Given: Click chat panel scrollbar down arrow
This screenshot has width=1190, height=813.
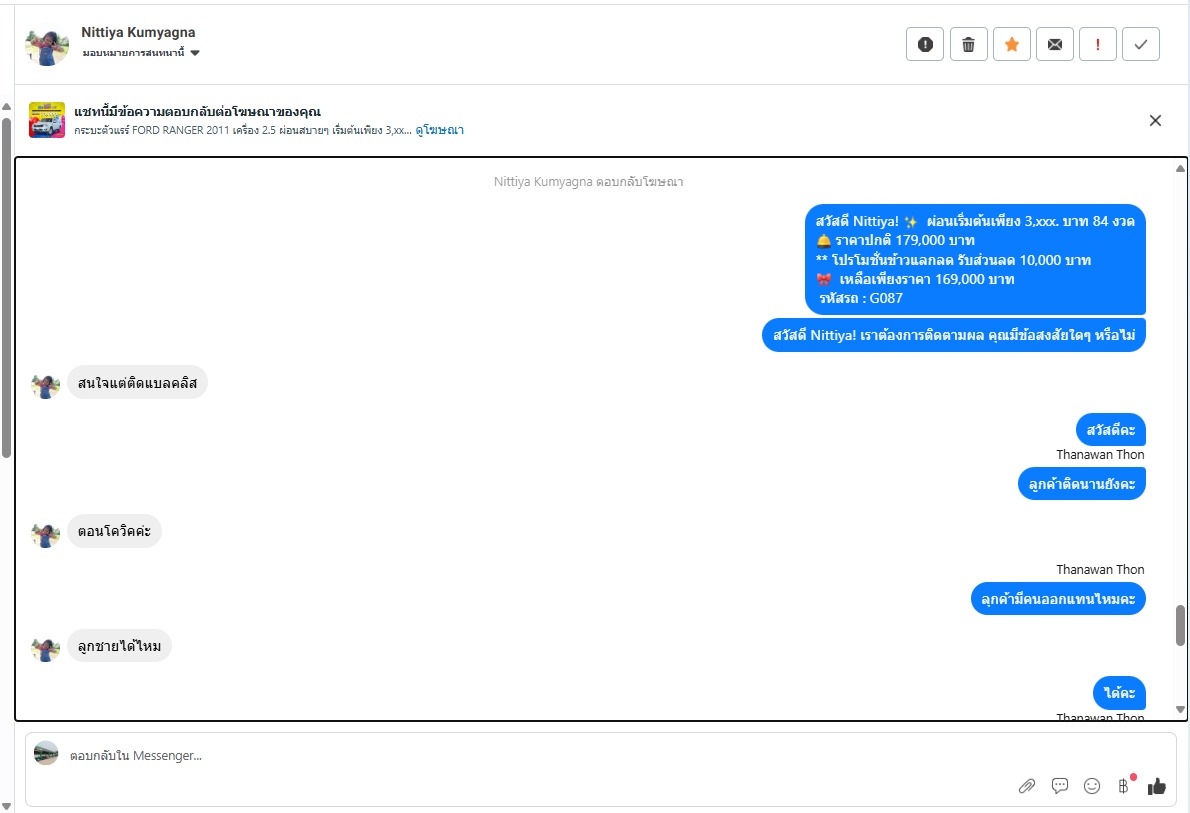Looking at the screenshot, I should [1180, 710].
